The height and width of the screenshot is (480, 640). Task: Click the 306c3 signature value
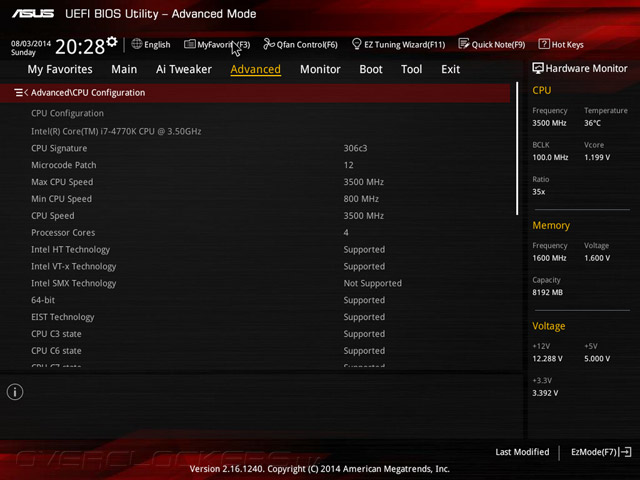click(355, 148)
